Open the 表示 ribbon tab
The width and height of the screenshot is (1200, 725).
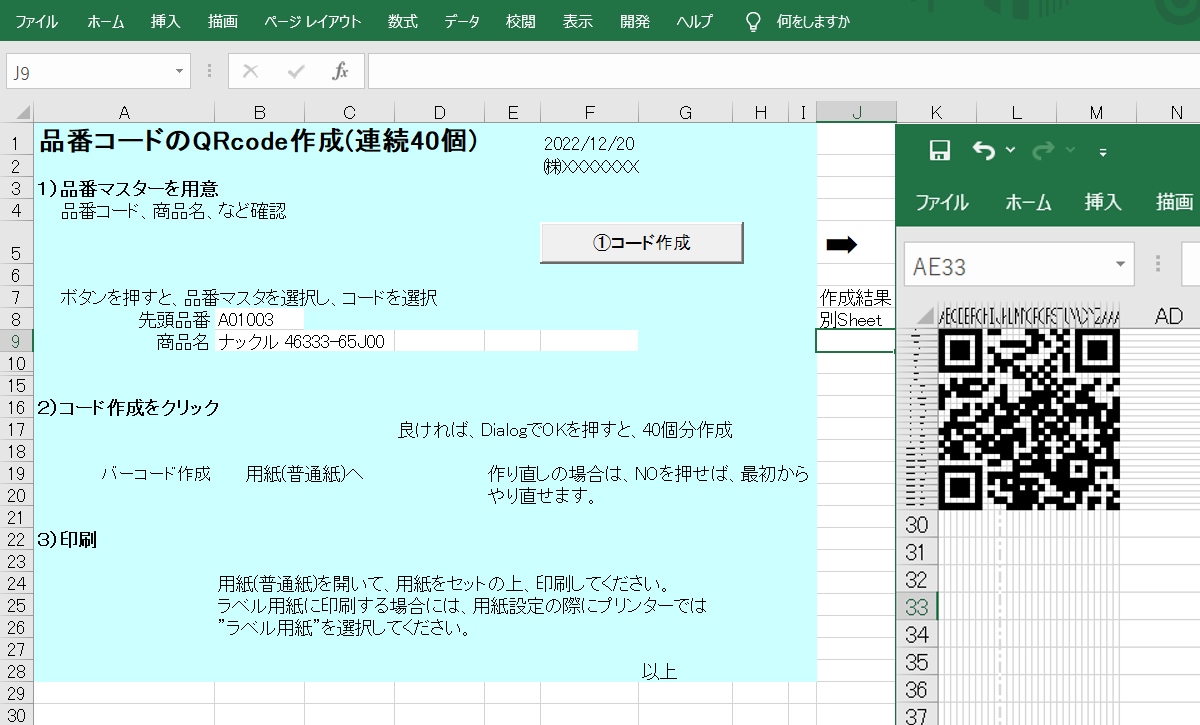(x=577, y=21)
